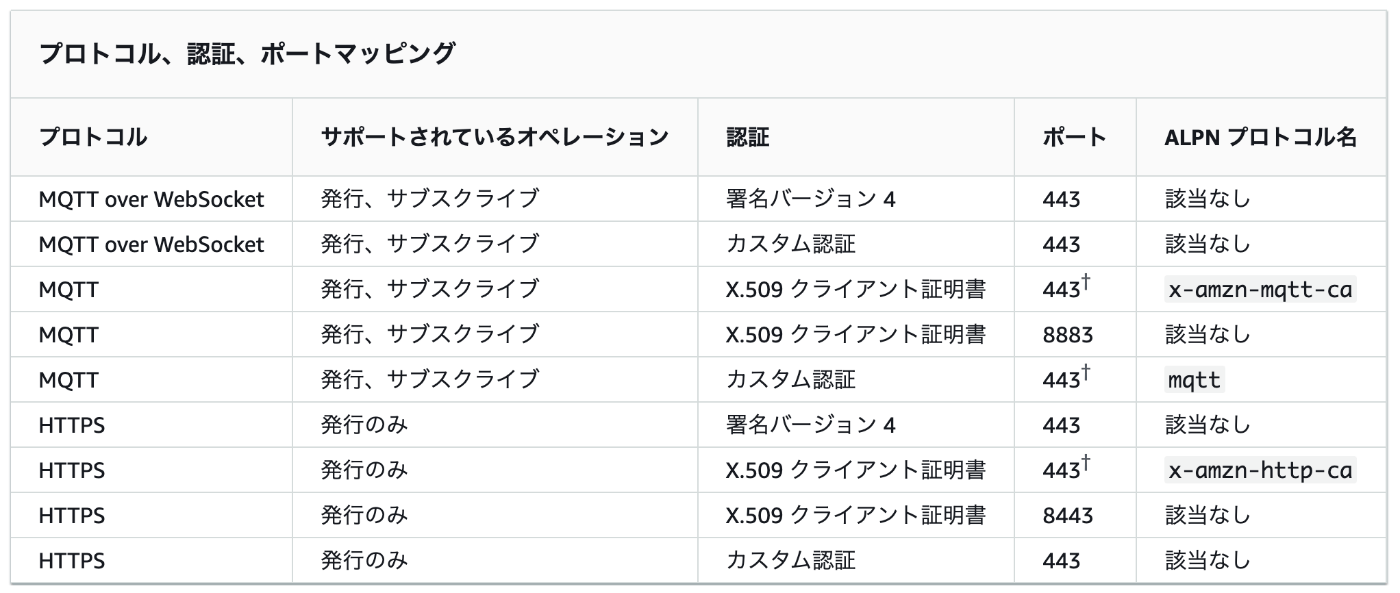Click X.509 クライアント証明書 in the 8883 row

[x=856, y=335]
